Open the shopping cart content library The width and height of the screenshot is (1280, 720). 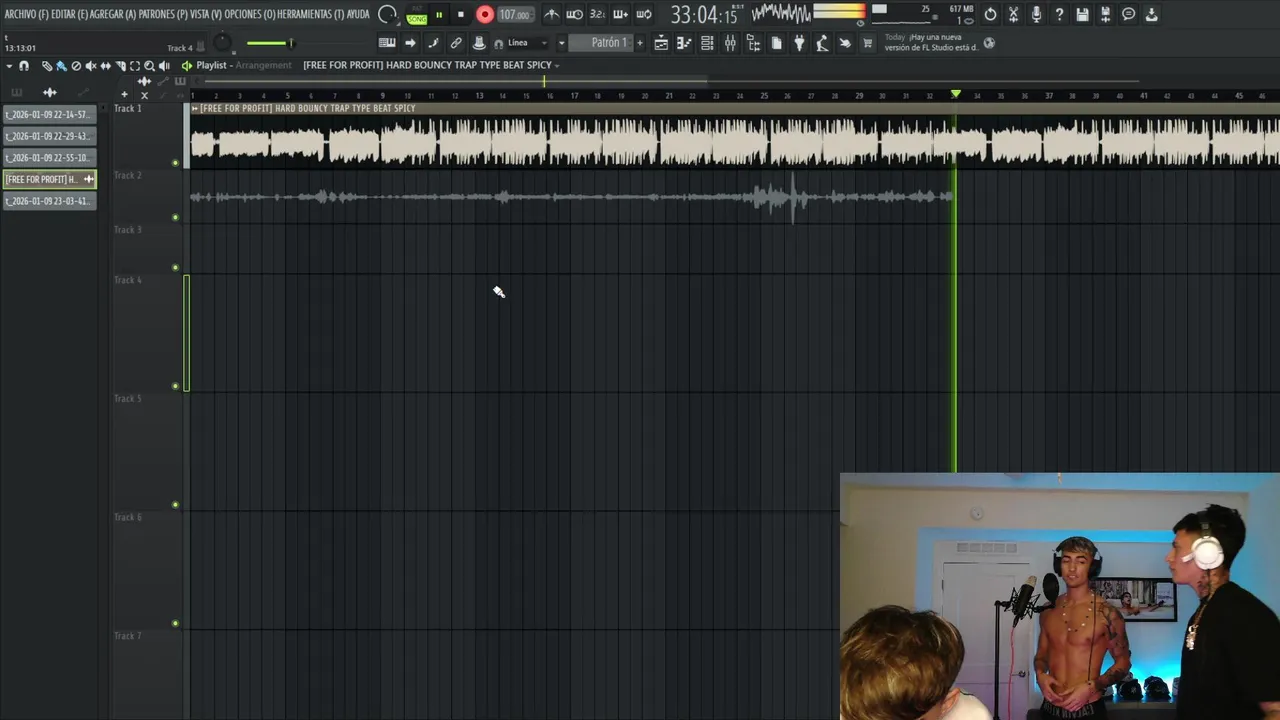[x=867, y=43]
